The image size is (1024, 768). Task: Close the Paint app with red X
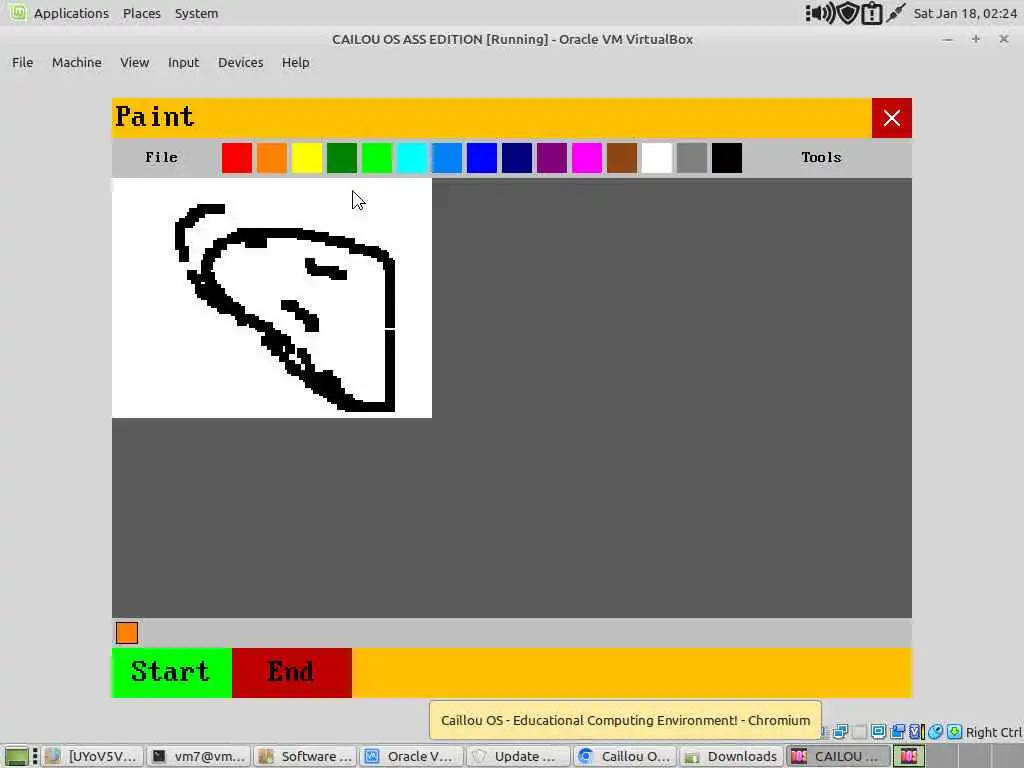pyautogui.click(x=891, y=118)
